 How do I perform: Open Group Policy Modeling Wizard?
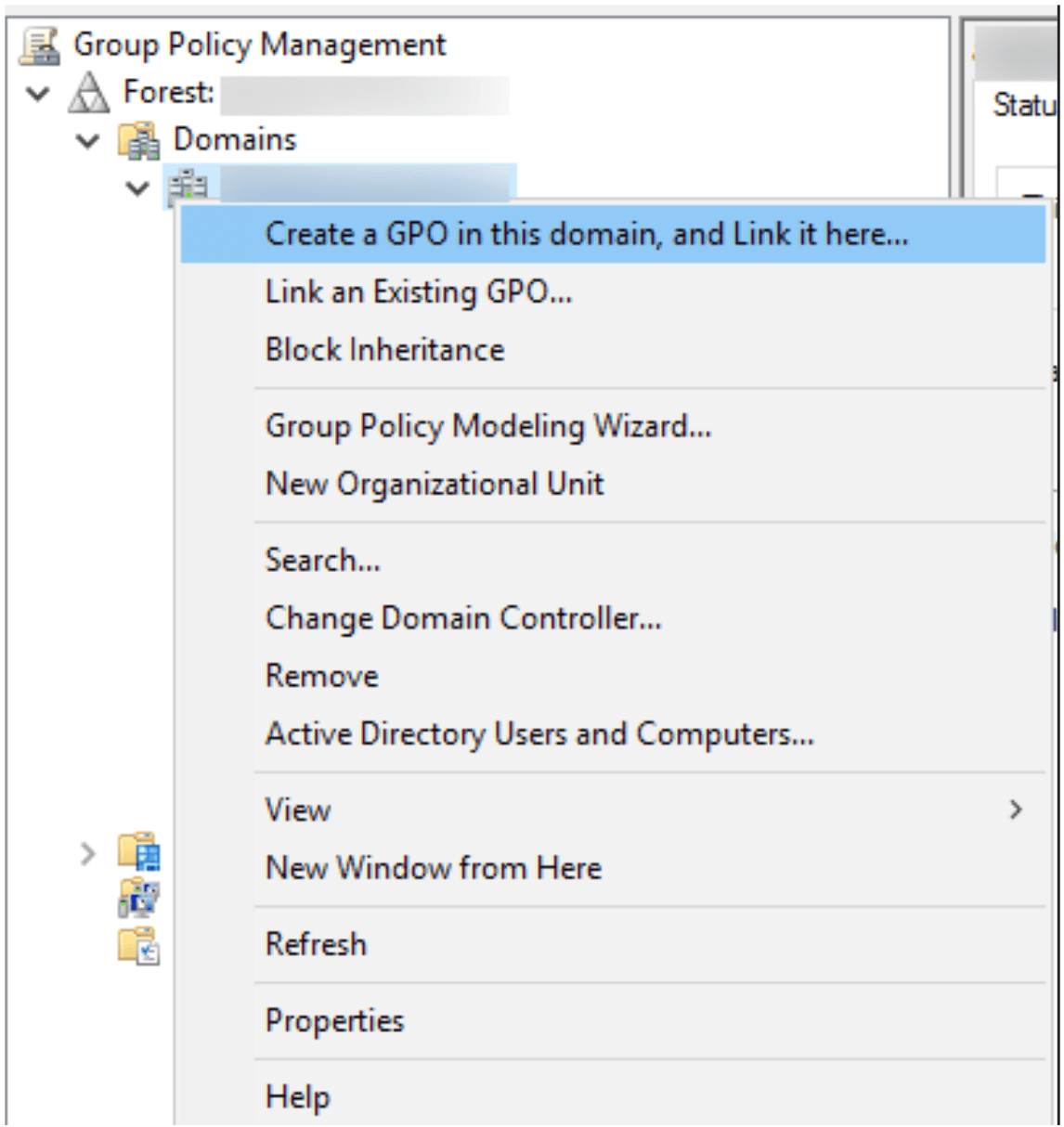coord(613,426)
